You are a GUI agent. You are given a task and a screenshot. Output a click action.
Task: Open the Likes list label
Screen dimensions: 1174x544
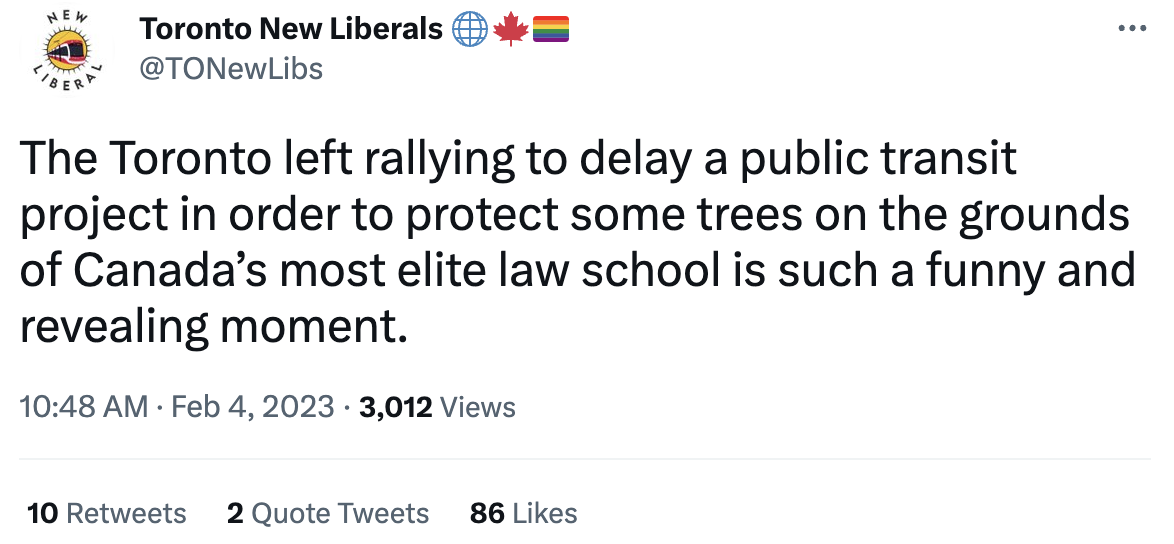tap(545, 513)
